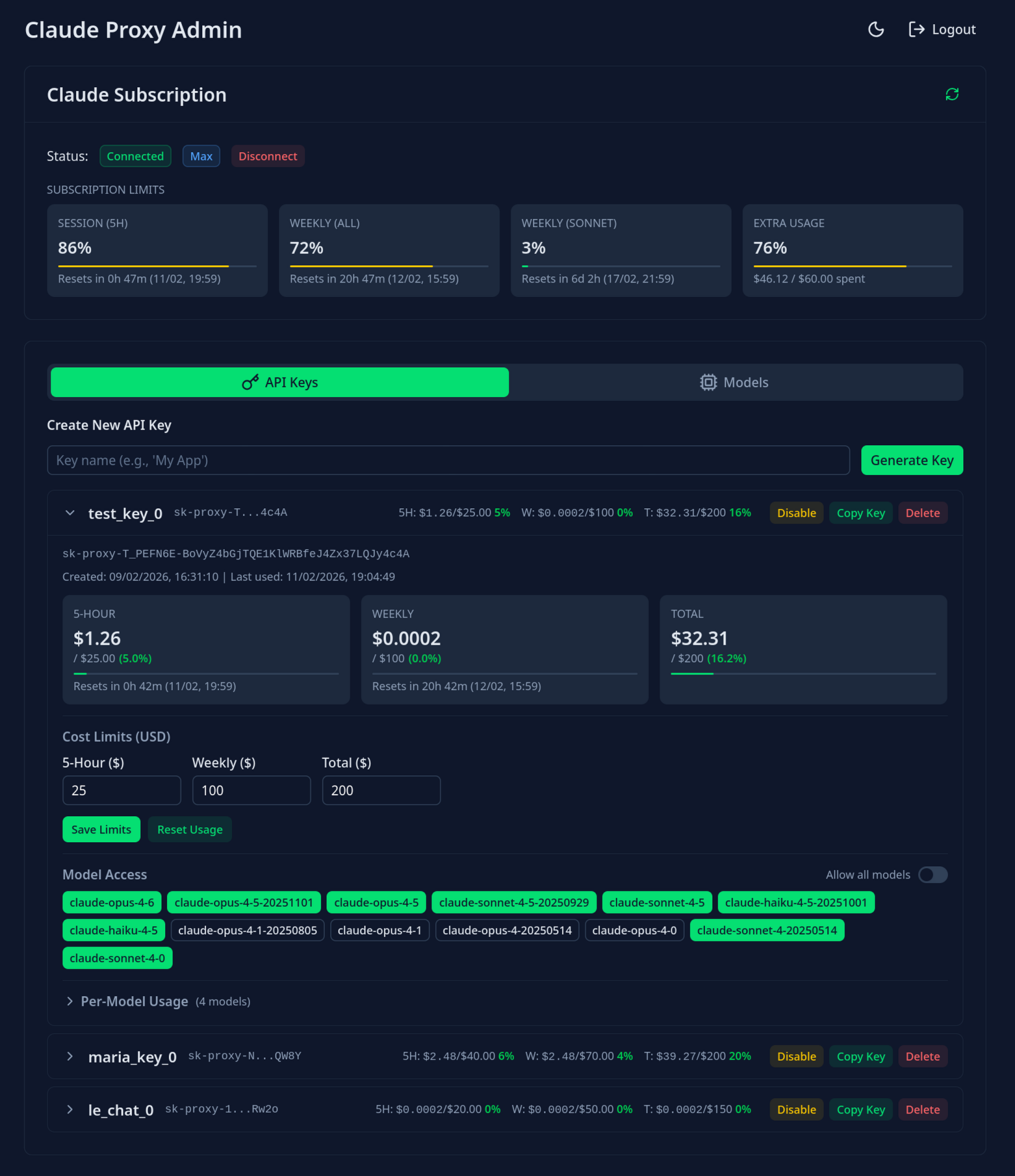Screen dimensions: 1015x1176
Task: Expand the maria_key_0 row
Action: coord(70,1056)
